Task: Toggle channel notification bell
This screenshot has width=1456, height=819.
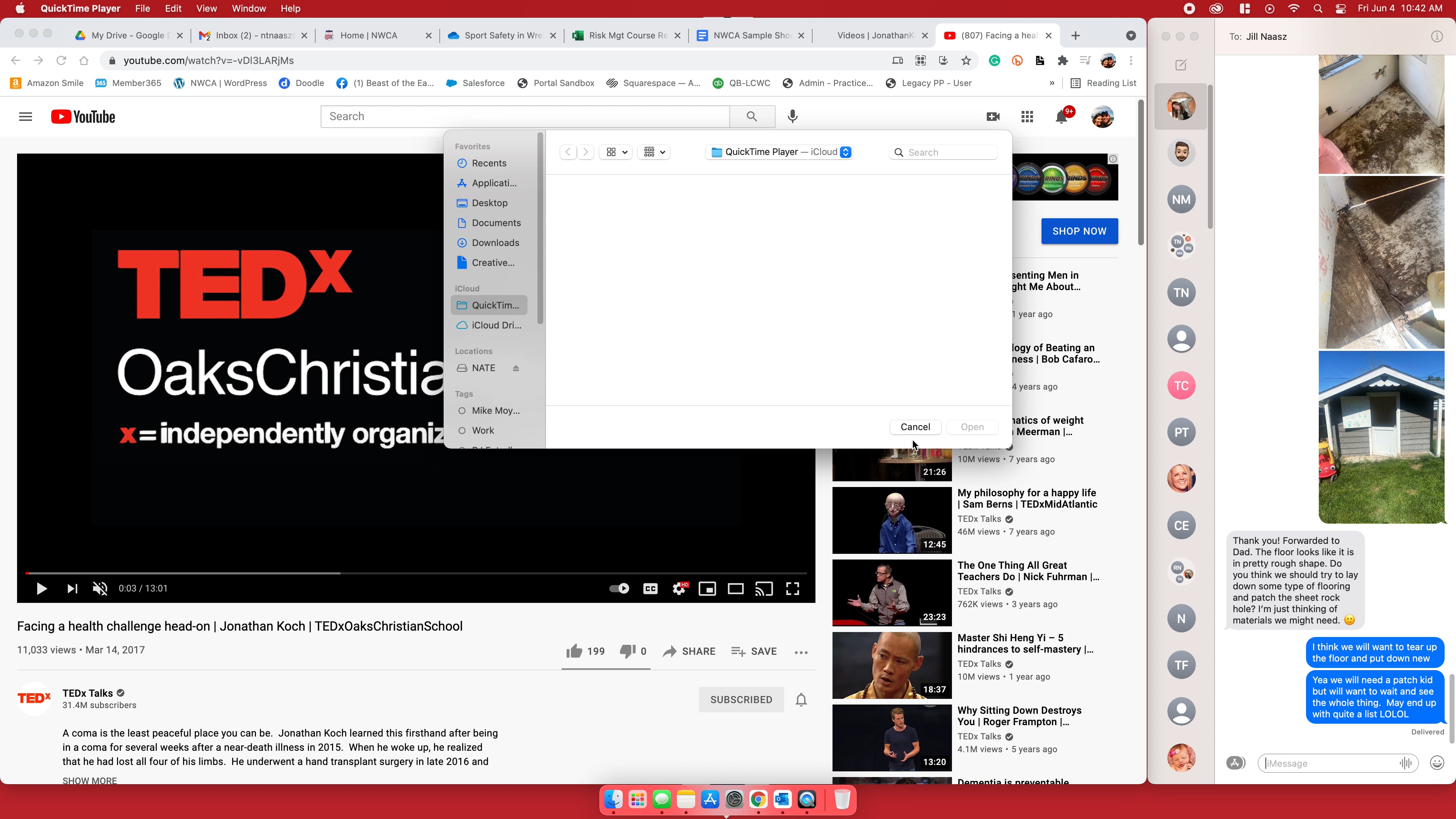Action: coord(801,700)
